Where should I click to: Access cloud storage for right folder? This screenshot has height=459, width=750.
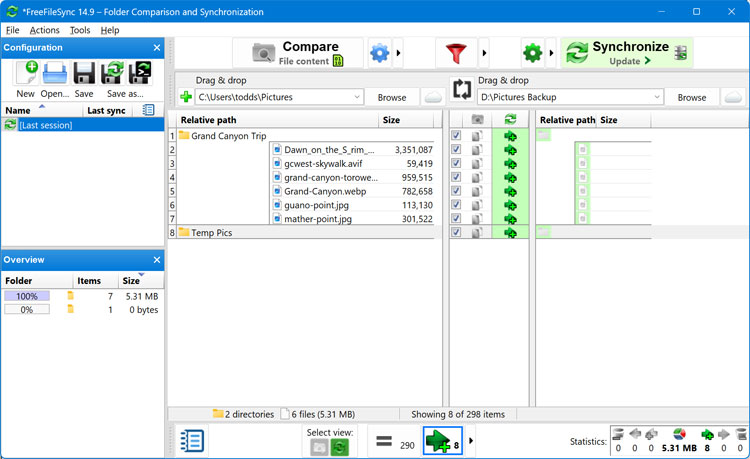point(733,97)
